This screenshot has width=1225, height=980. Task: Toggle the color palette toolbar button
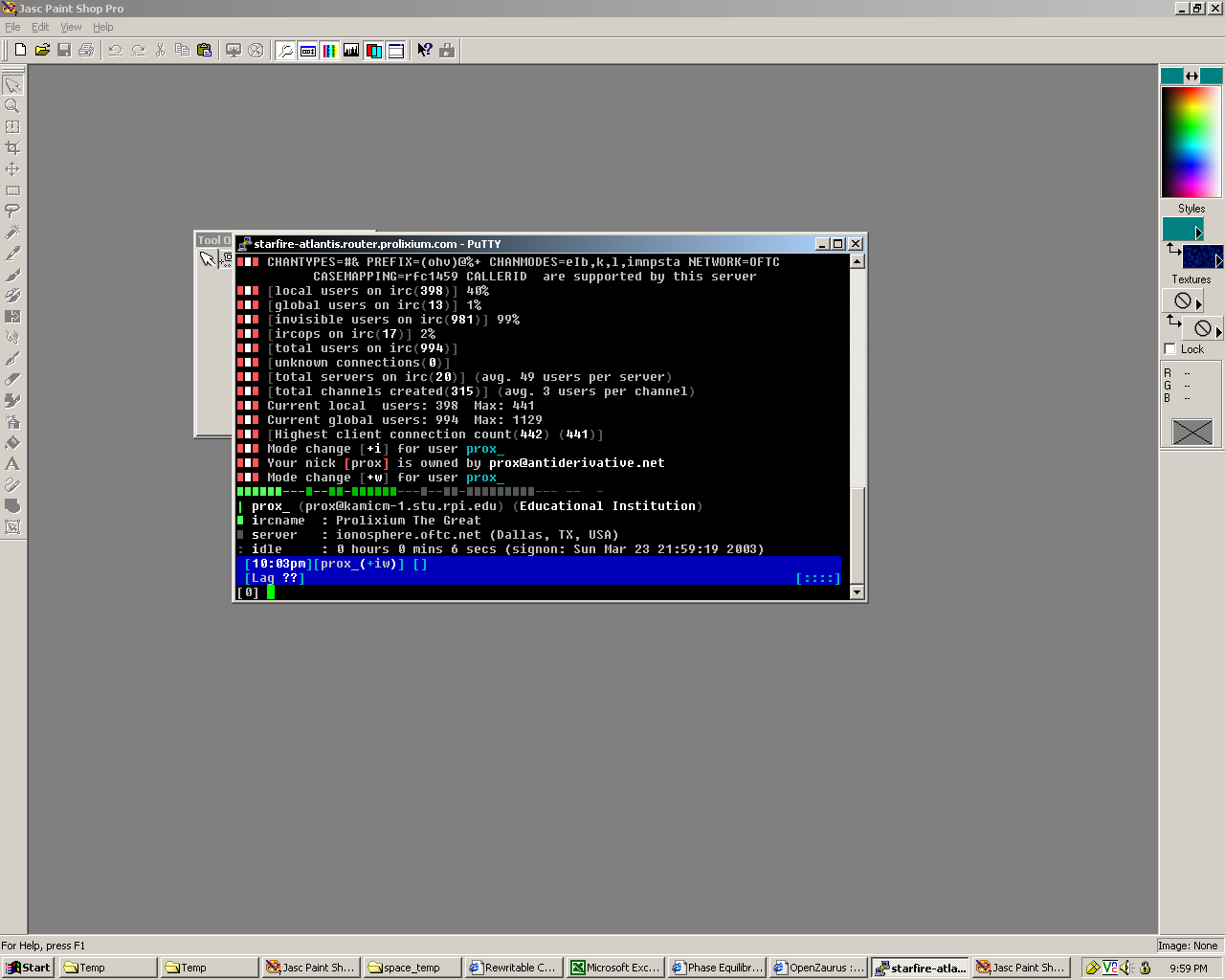tap(329, 51)
